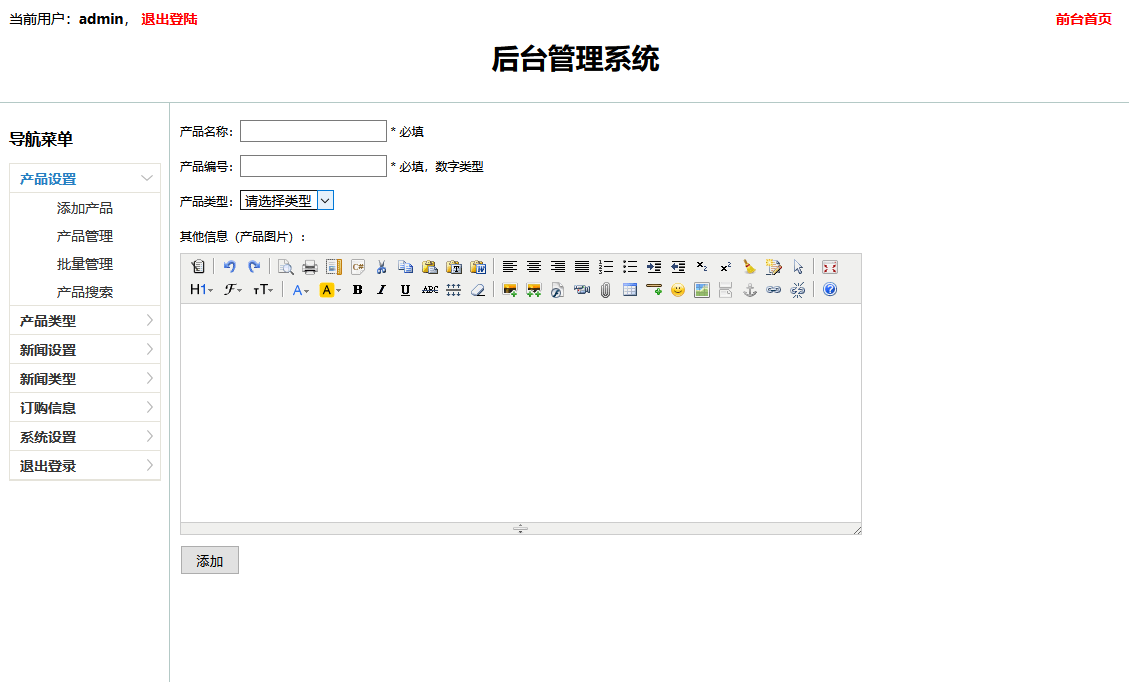Click the undo icon in editor toolbar
The width and height of the screenshot is (1129, 682).
tap(230, 267)
